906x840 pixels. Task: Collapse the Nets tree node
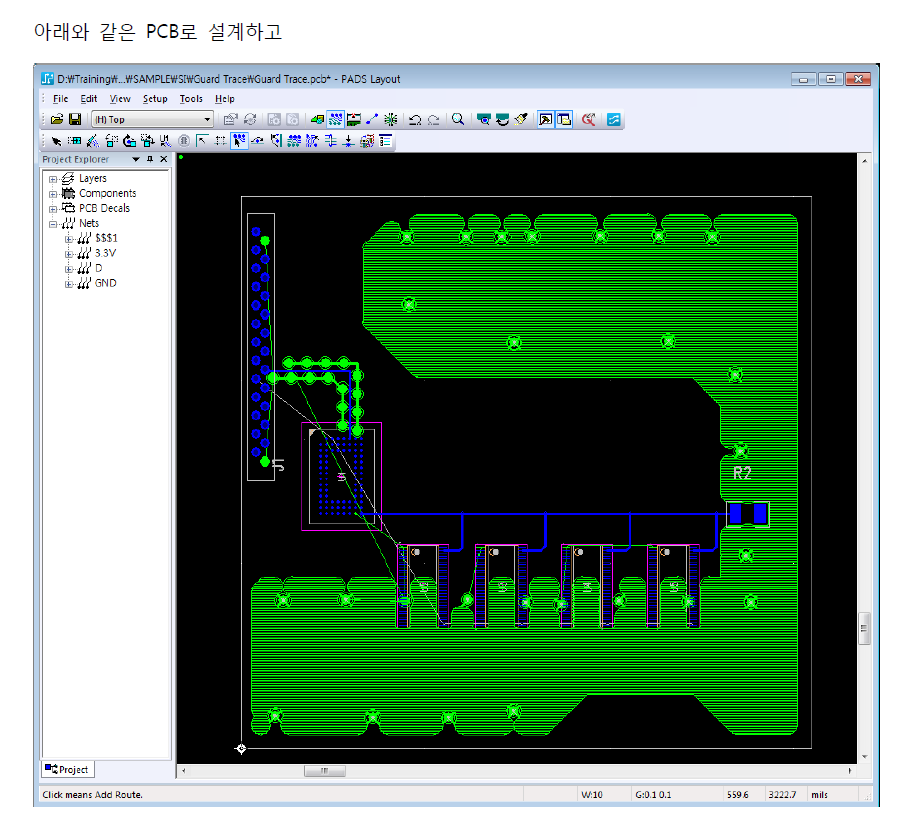53,224
